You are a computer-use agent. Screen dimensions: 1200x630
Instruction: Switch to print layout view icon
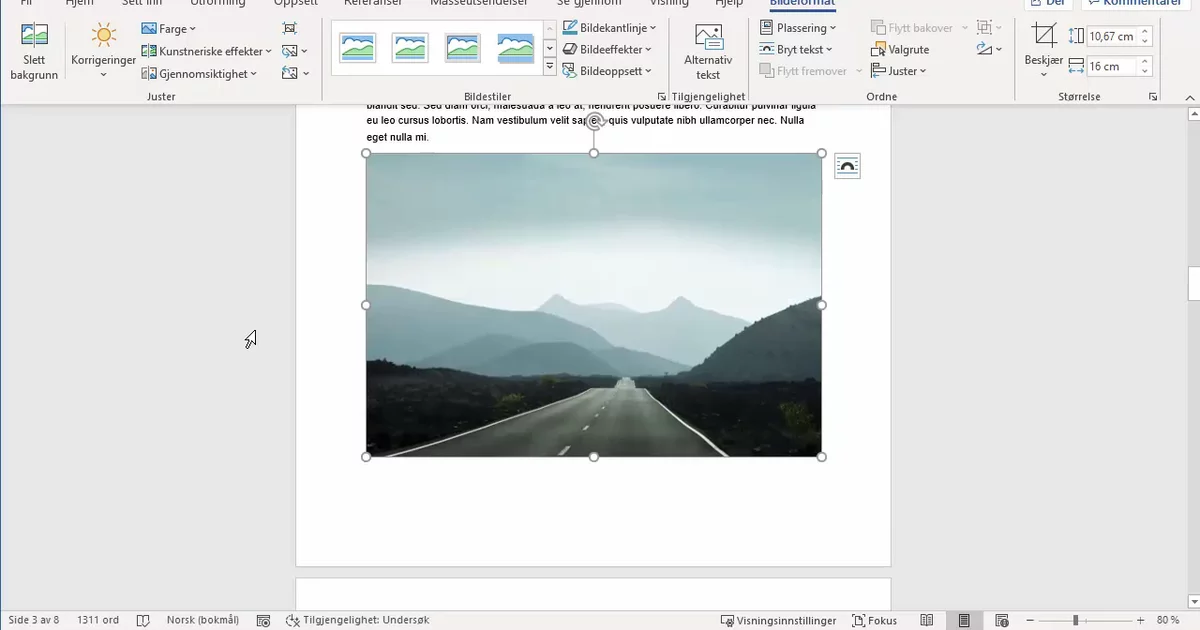click(x=964, y=621)
